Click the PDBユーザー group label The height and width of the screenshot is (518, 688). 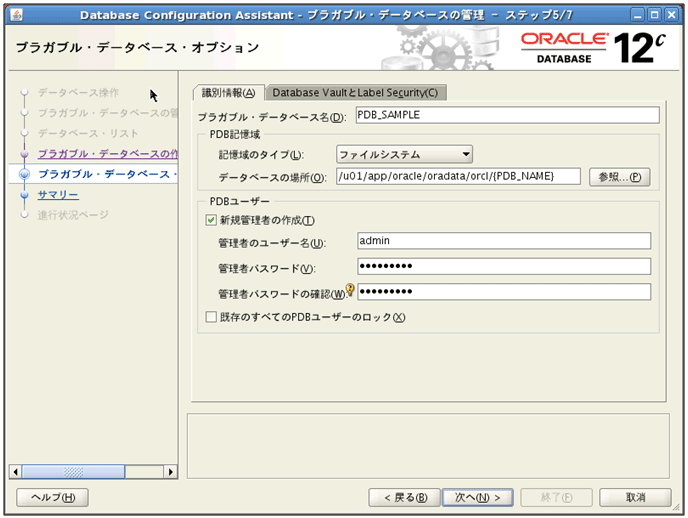tap(240, 201)
